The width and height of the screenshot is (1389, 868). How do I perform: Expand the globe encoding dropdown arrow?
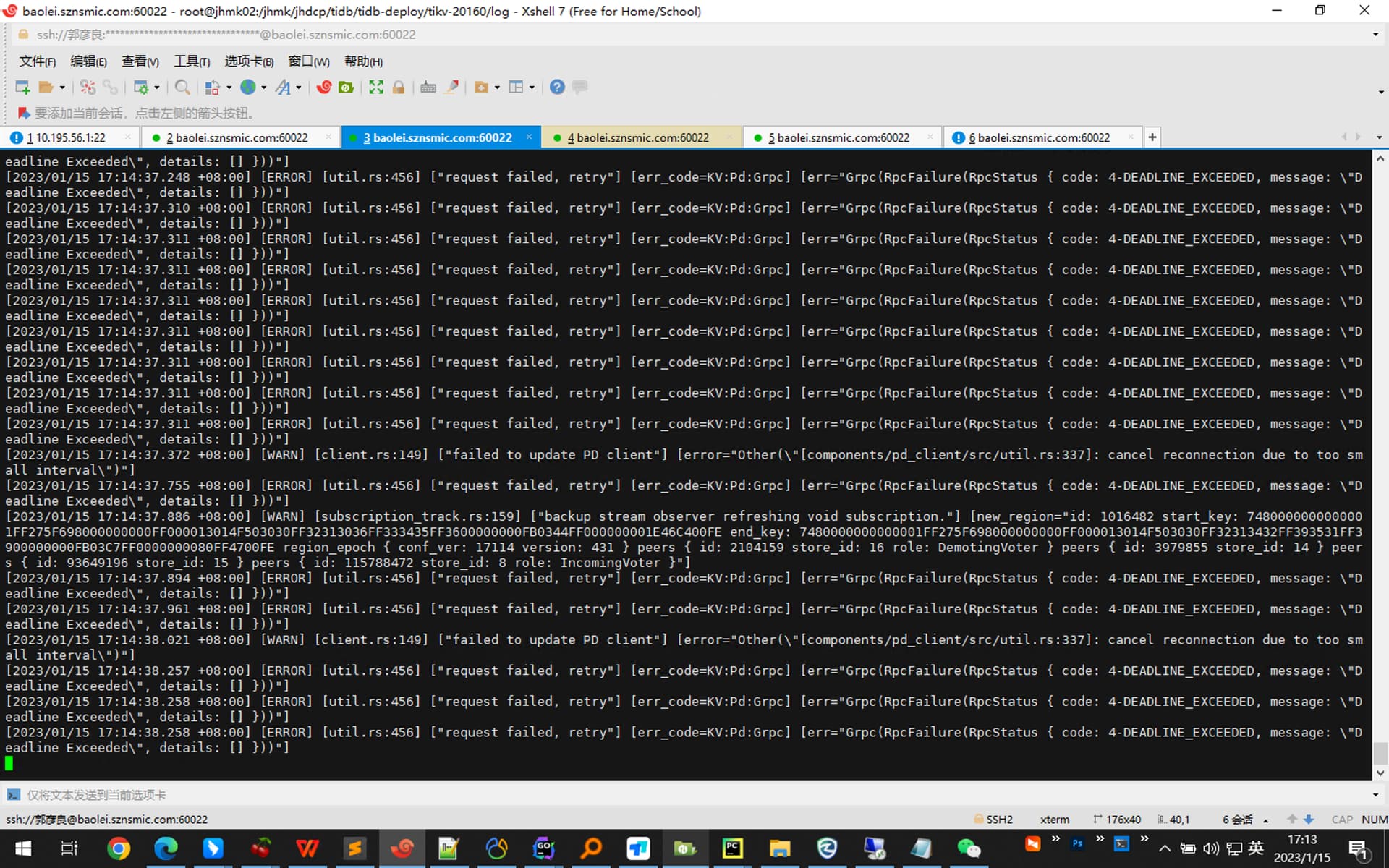click(264, 88)
